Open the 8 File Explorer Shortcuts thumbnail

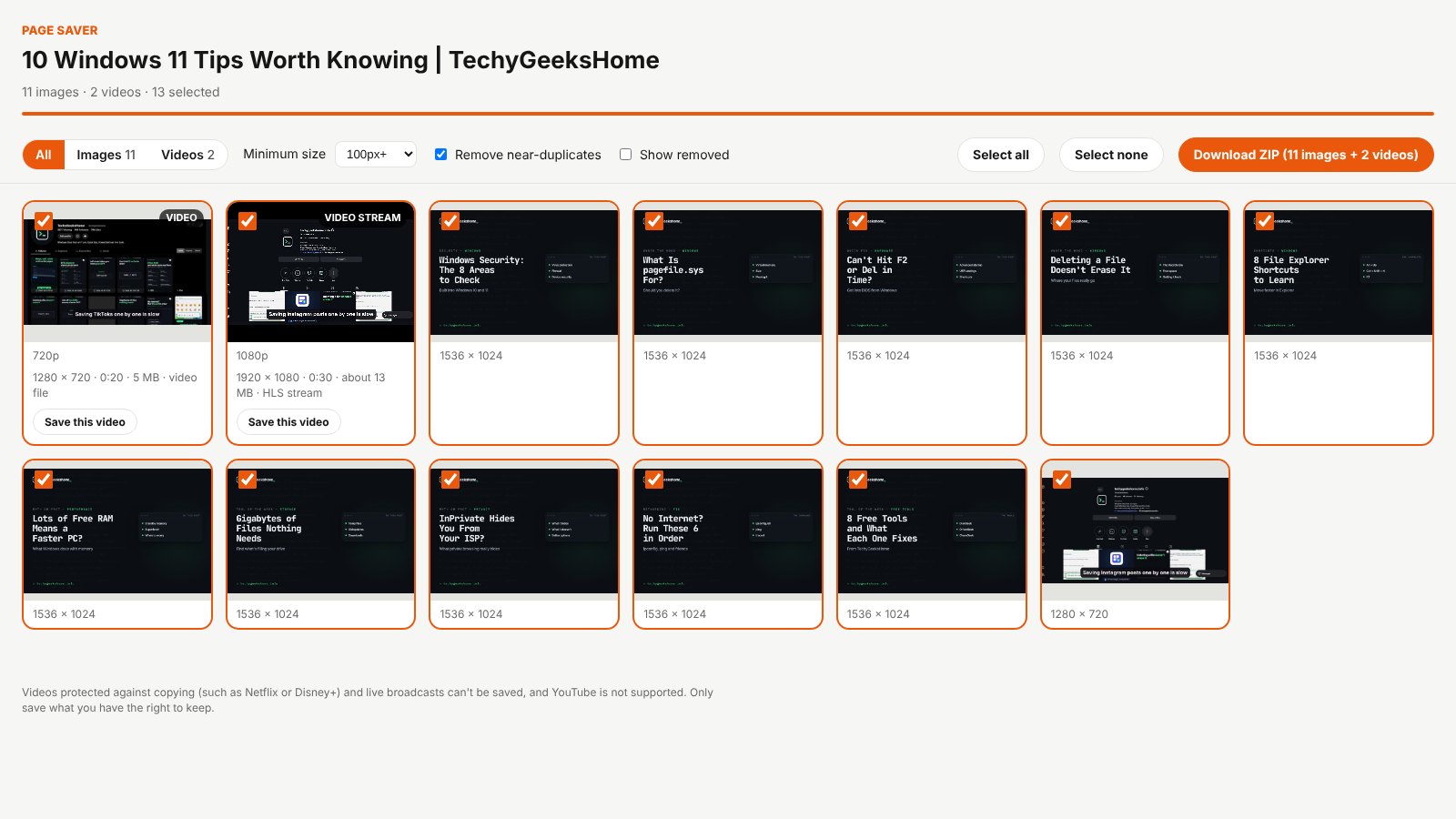tap(1339, 272)
